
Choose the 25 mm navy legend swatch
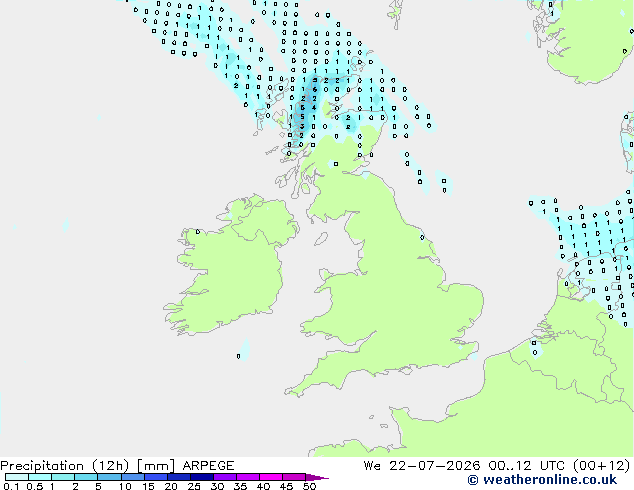point(202,477)
